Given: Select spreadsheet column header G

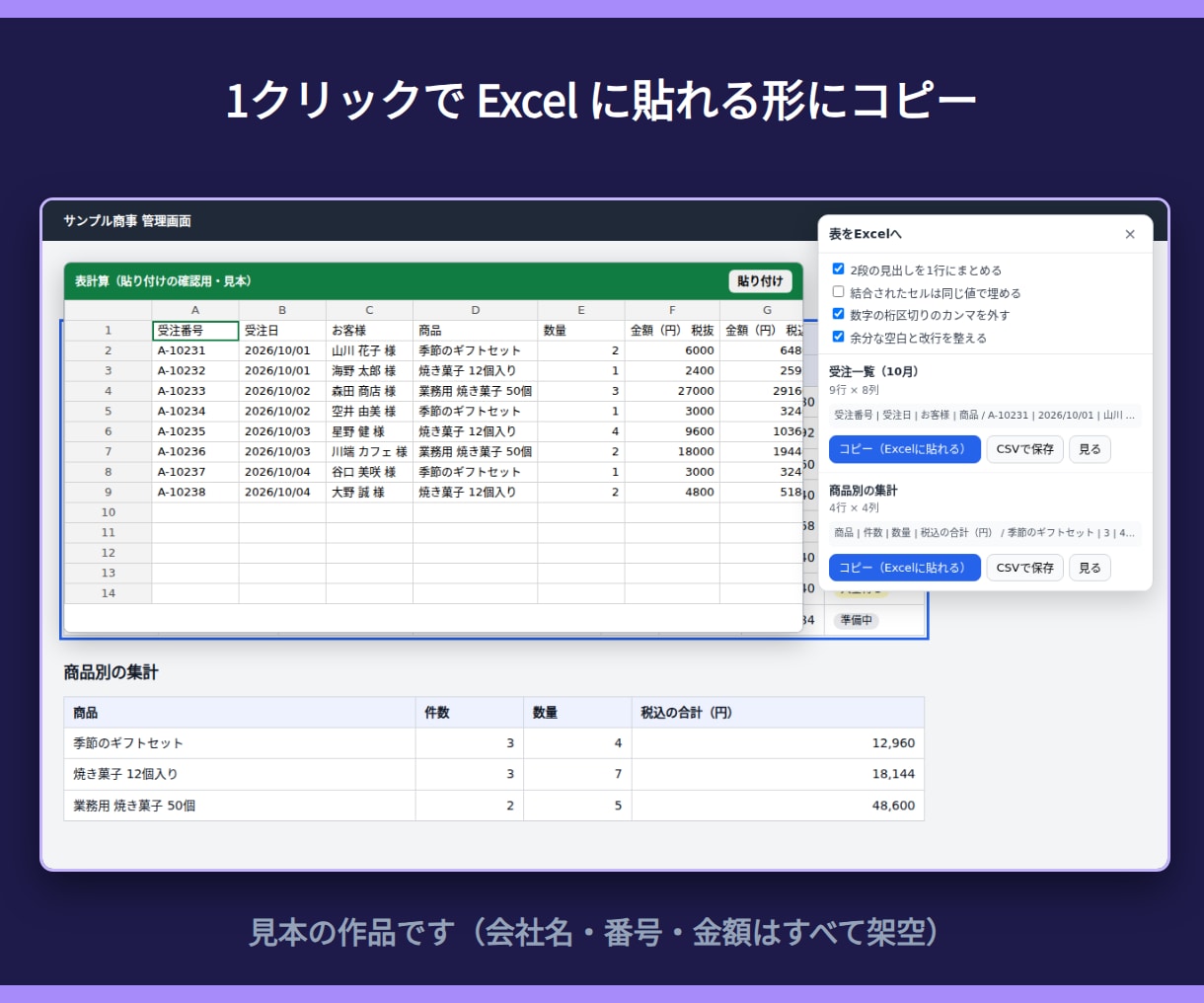Looking at the screenshot, I should [761, 310].
